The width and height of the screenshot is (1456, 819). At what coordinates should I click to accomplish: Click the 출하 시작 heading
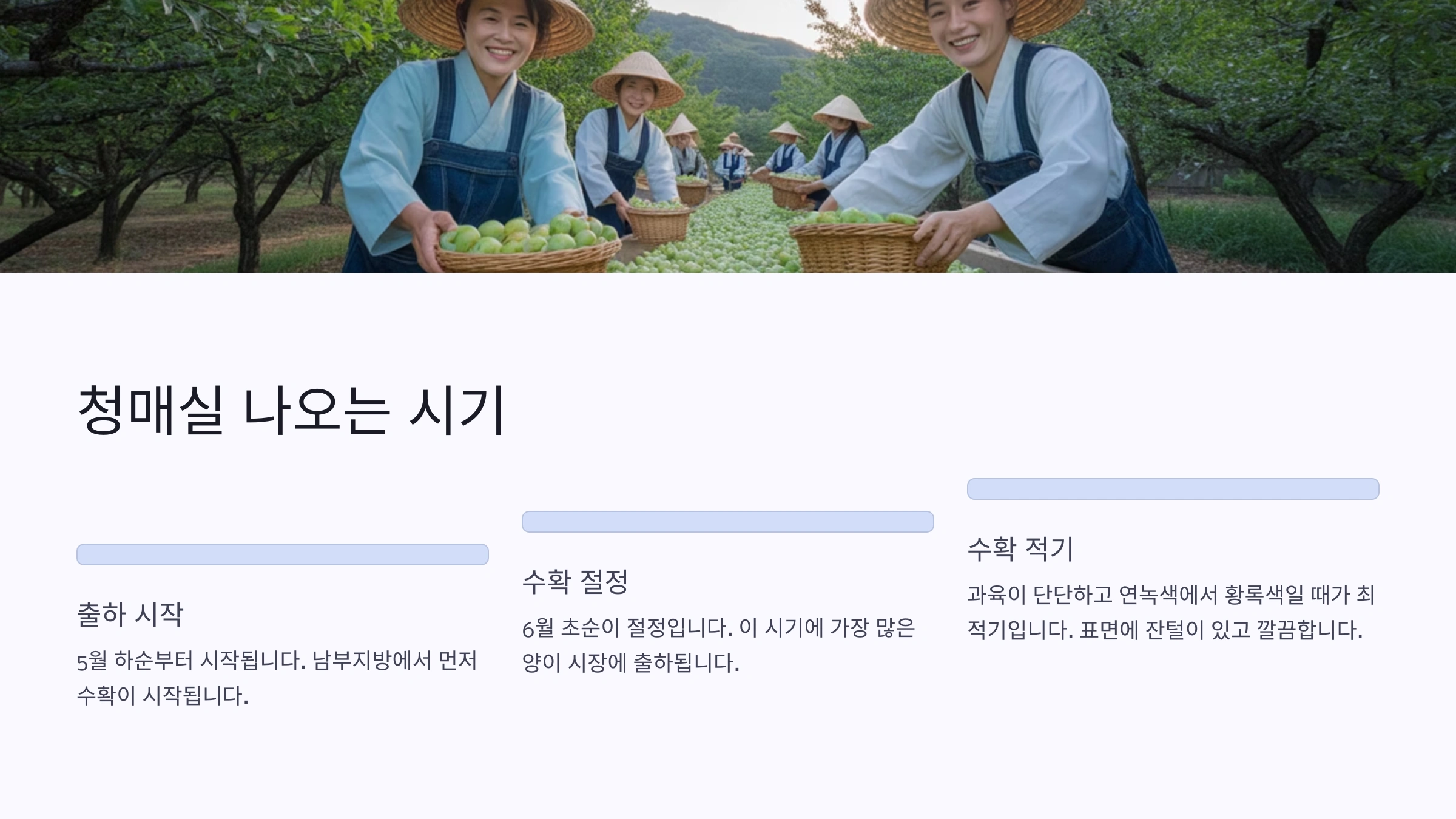point(130,614)
